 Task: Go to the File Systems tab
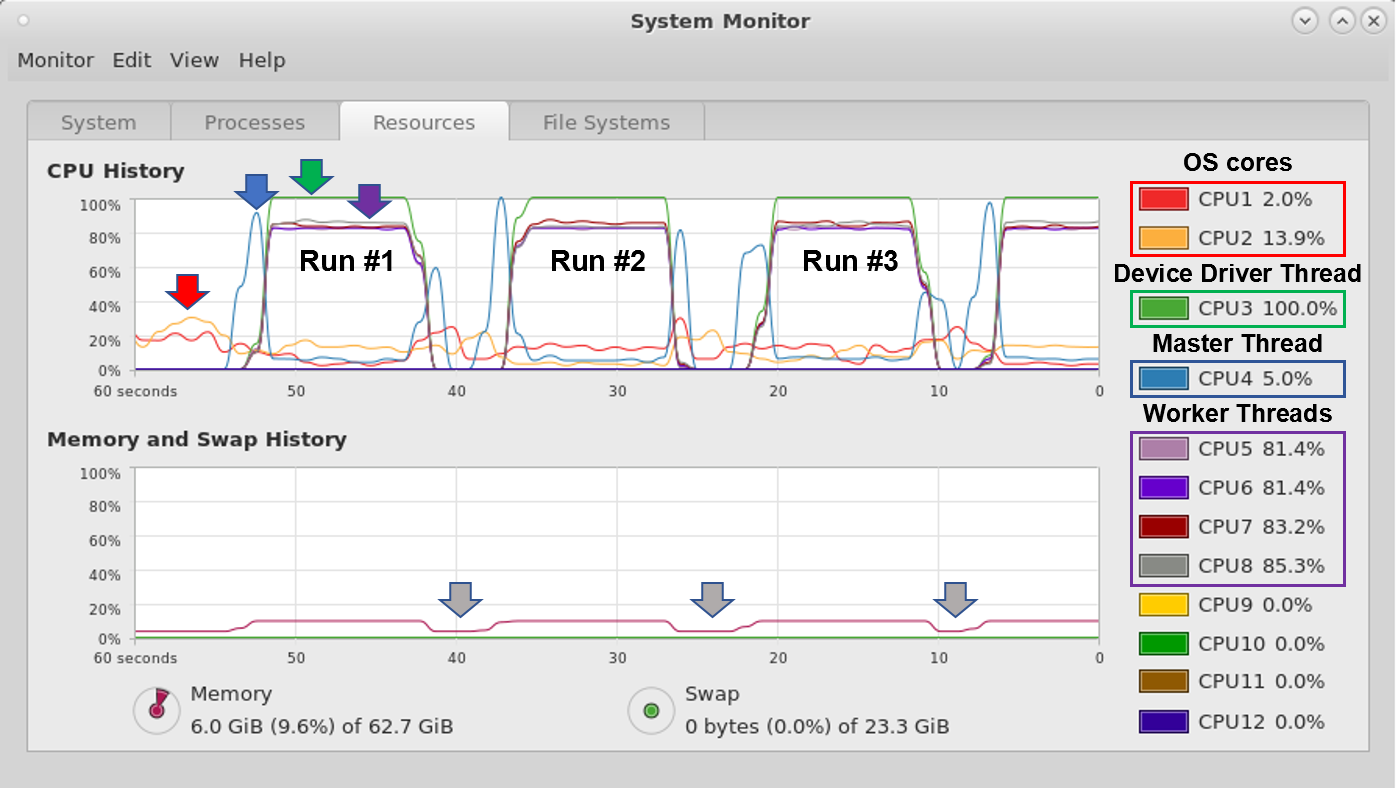pyautogui.click(x=606, y=123)
